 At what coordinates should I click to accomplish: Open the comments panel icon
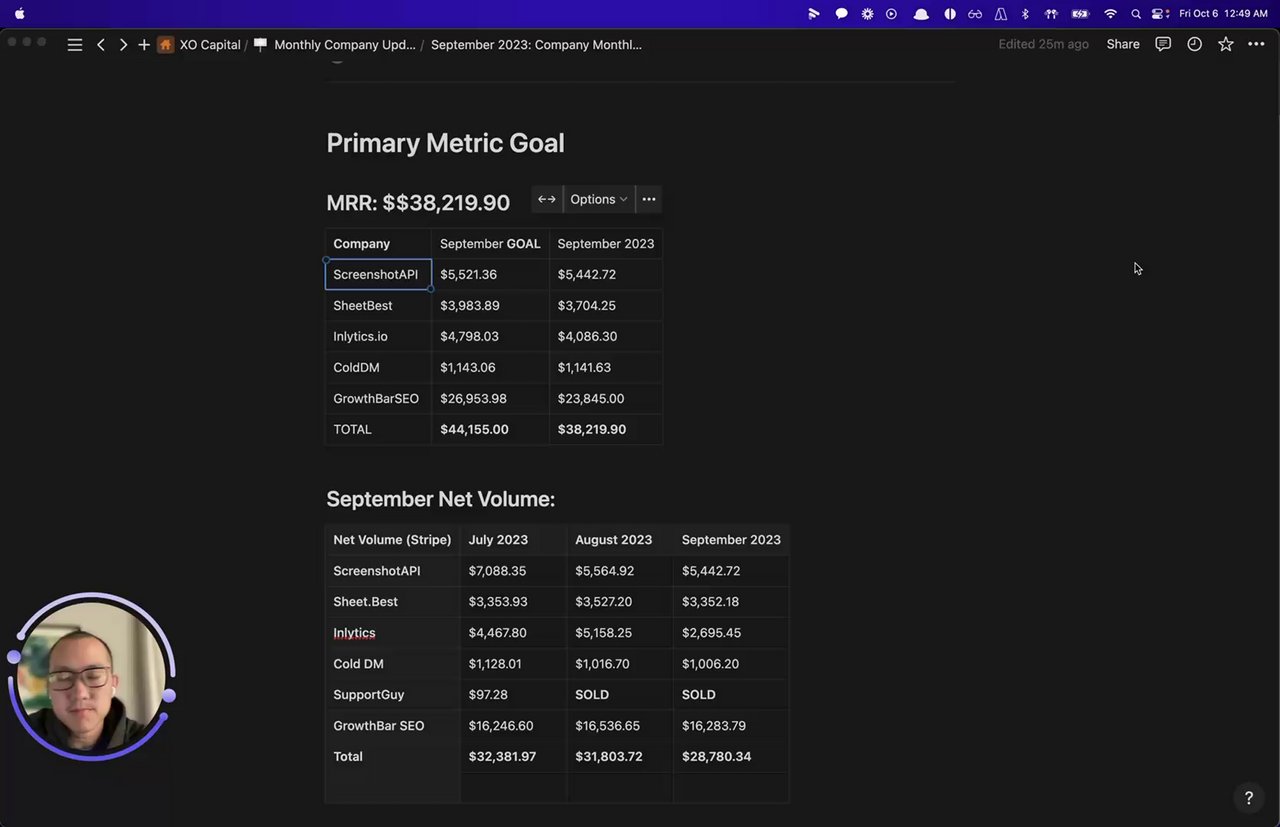(x=1163, y=44)
